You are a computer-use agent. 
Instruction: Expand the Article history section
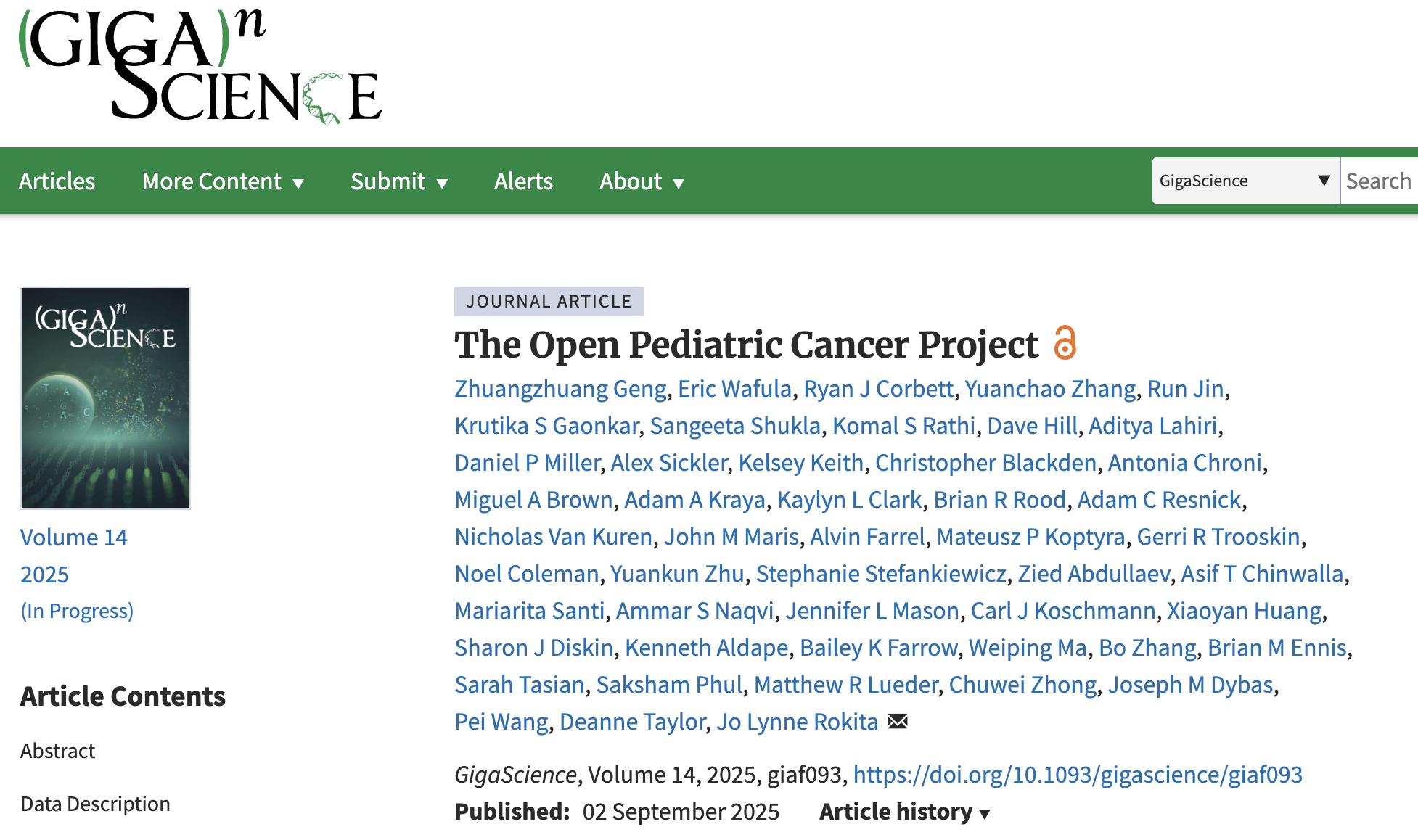[x=904, y=812]
